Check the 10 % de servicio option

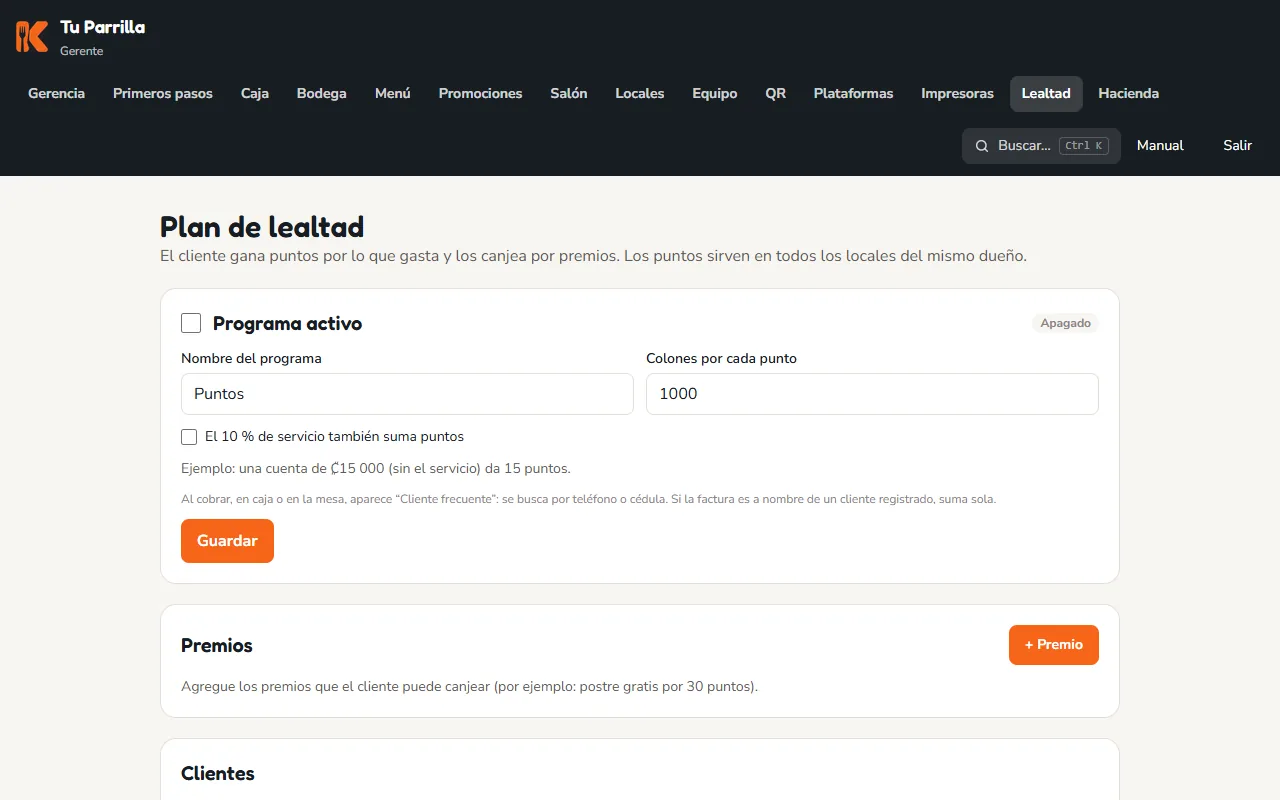pyautogui.click(x=189, y=437)
